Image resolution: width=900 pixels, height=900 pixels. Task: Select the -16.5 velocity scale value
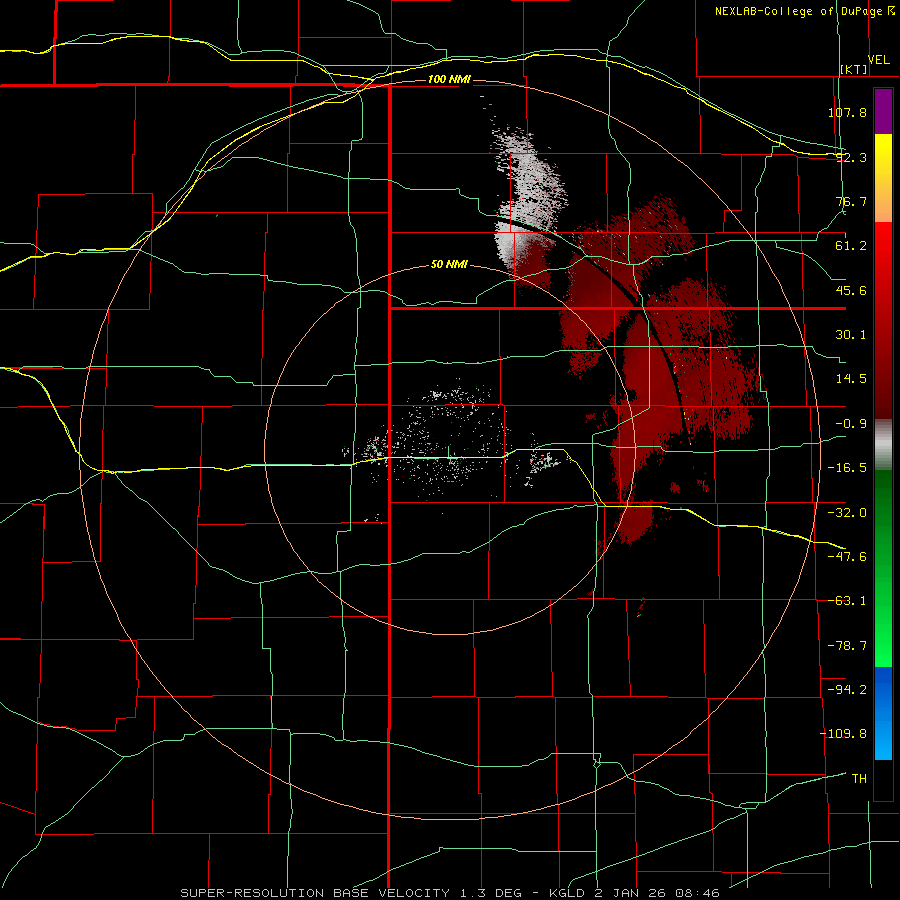pyautogui.click(x=847, y=468)
